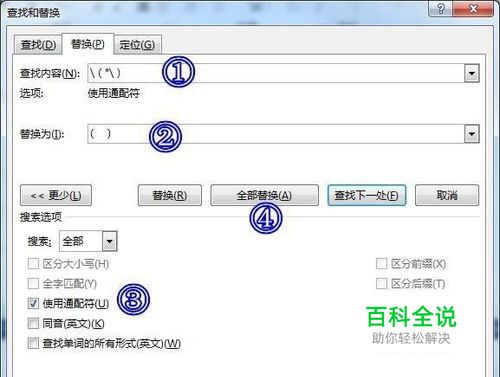The image size is (500, 377).
Task: Click the 全部替换(A) button
Action: [264, 195]
